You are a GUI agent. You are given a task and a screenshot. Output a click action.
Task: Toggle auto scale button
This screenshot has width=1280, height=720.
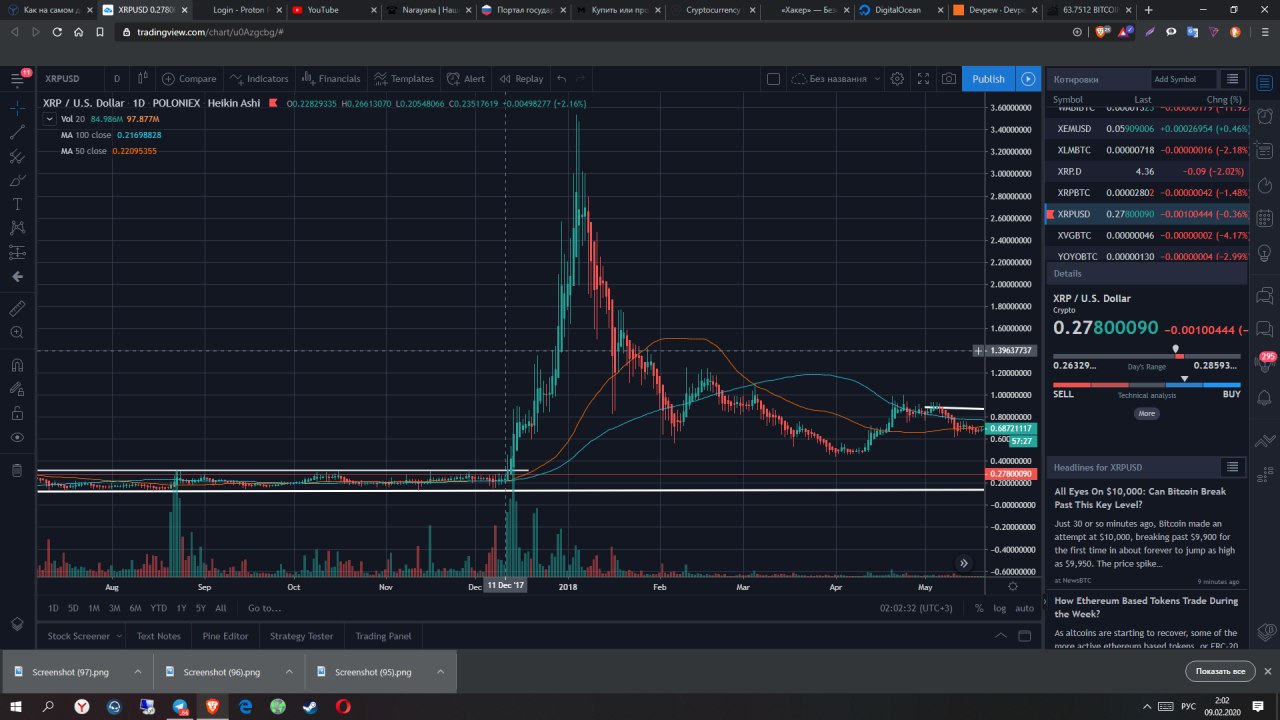point(1024,608)
